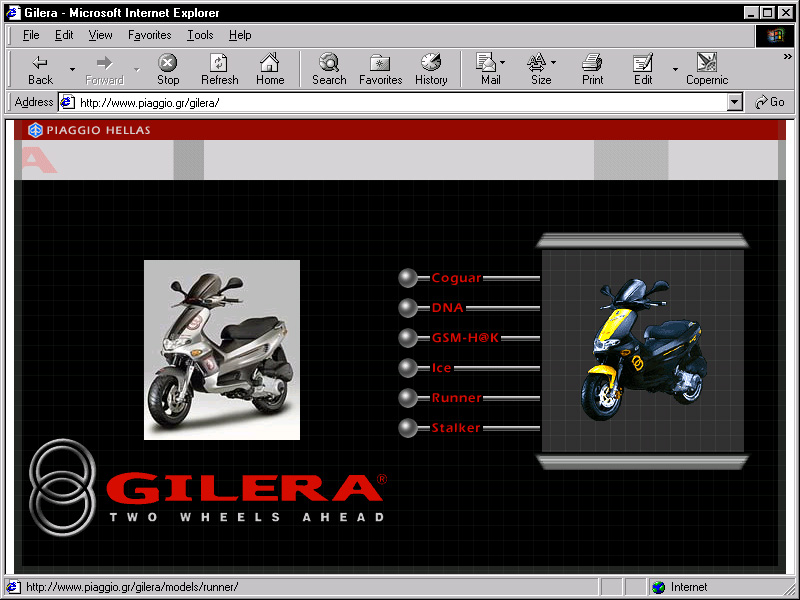
Task: Open the View menu
Action: [x=100, y=35]
